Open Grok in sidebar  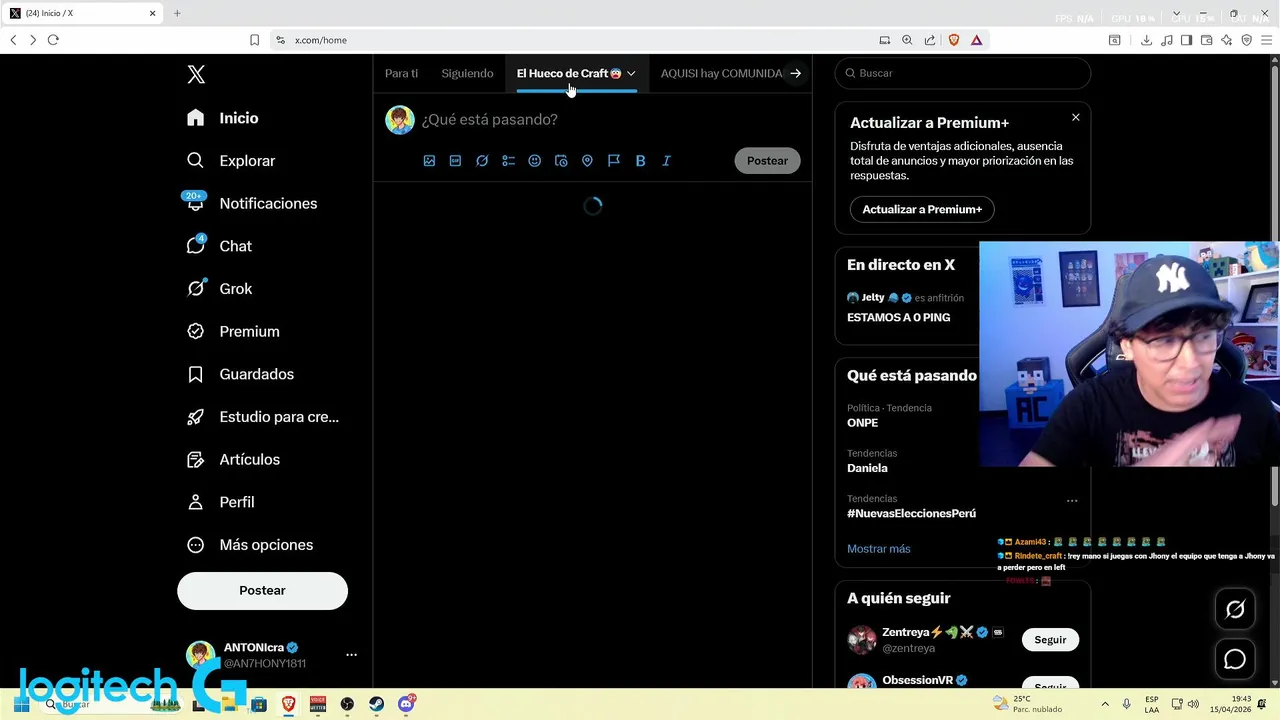coord(219,289)
